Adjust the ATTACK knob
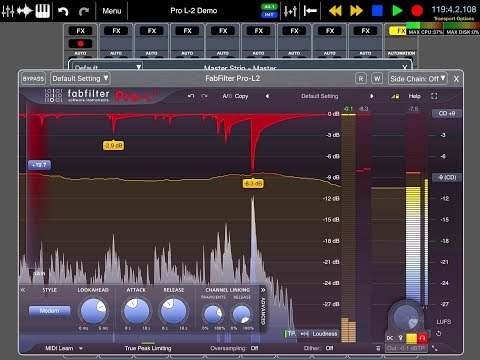This screenshot has width=480, height=360. coord(136,311)
